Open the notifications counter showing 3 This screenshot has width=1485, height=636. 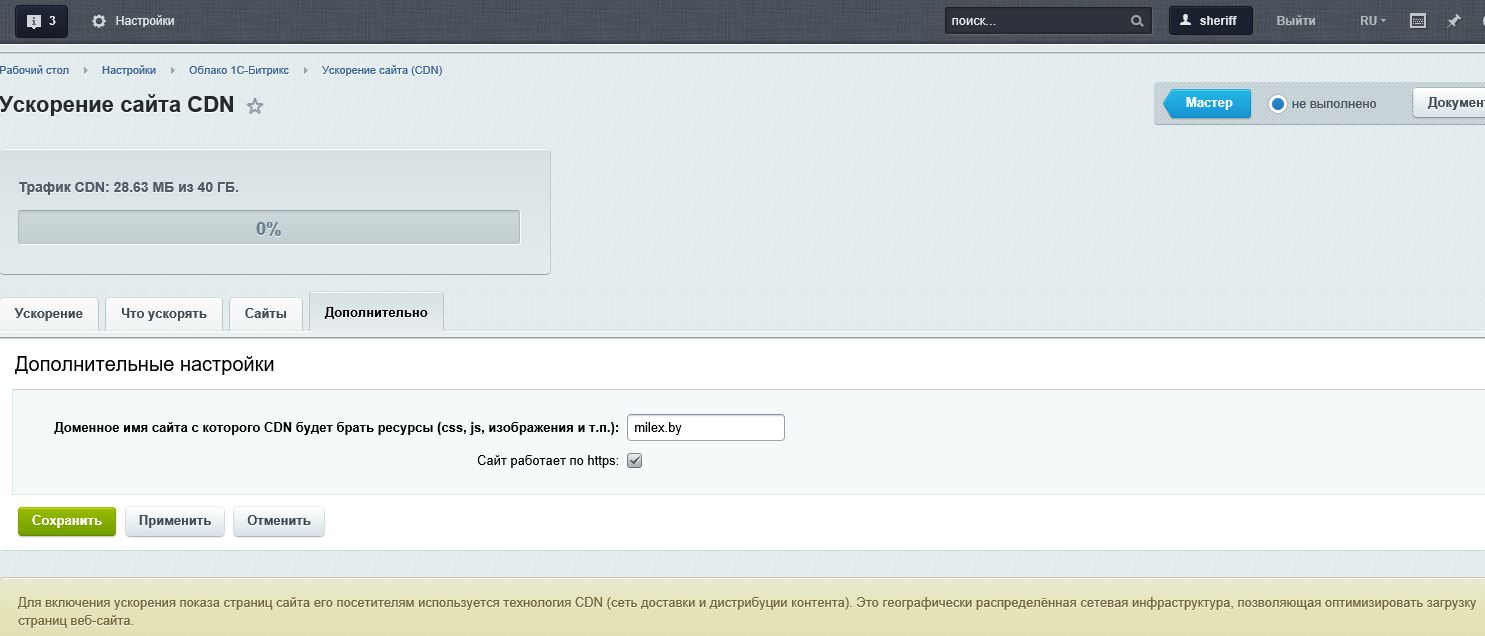(41, 21)
